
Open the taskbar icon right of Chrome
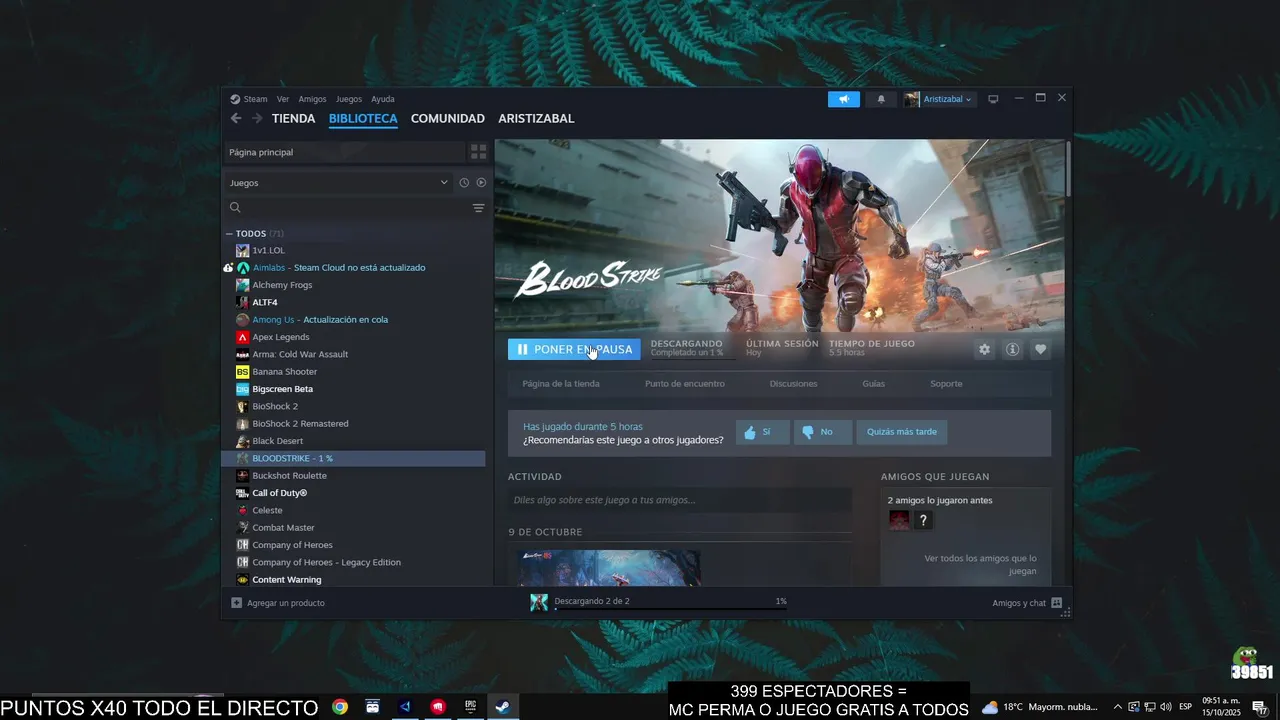373,707
